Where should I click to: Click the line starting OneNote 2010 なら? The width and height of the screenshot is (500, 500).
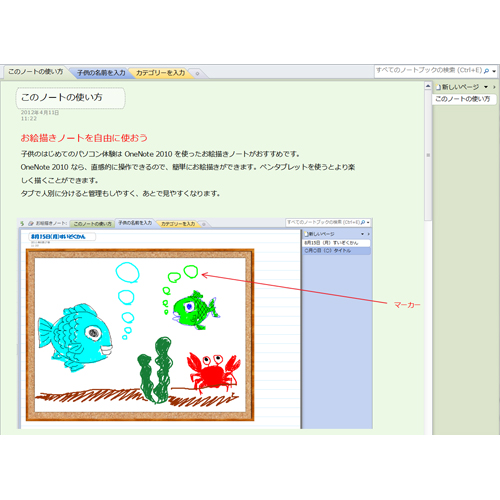(188, 167)
